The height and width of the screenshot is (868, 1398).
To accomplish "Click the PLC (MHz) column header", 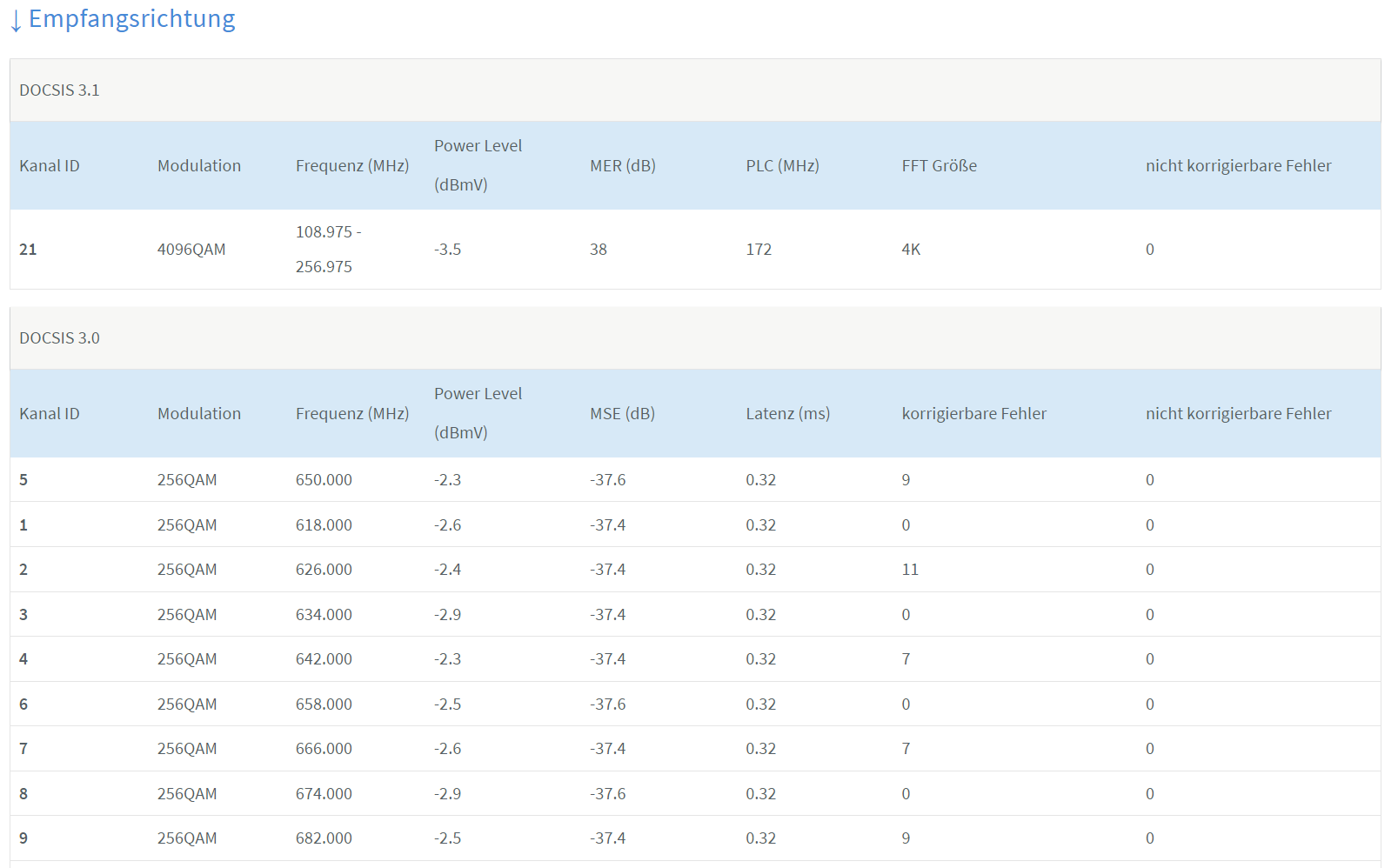I will (782, 166).
